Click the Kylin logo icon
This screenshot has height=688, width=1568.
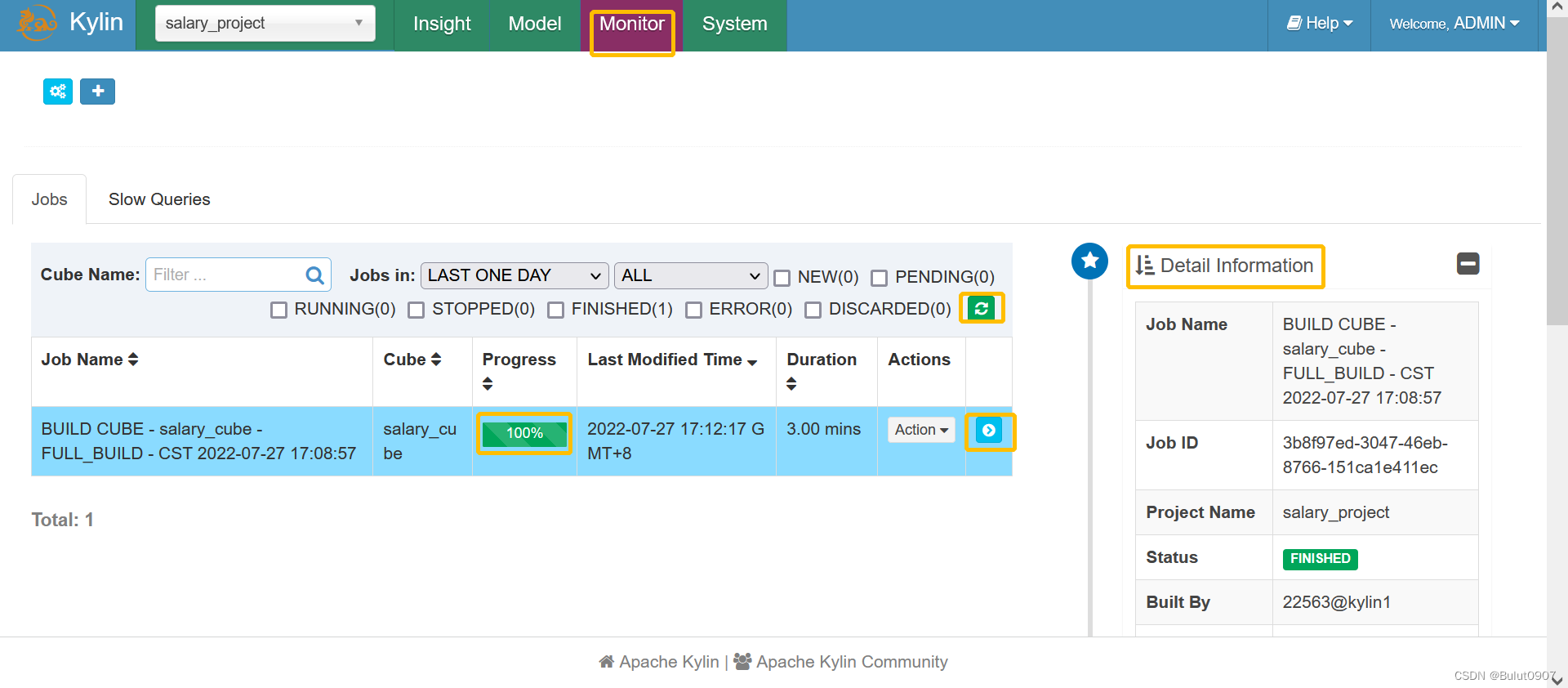37,23
